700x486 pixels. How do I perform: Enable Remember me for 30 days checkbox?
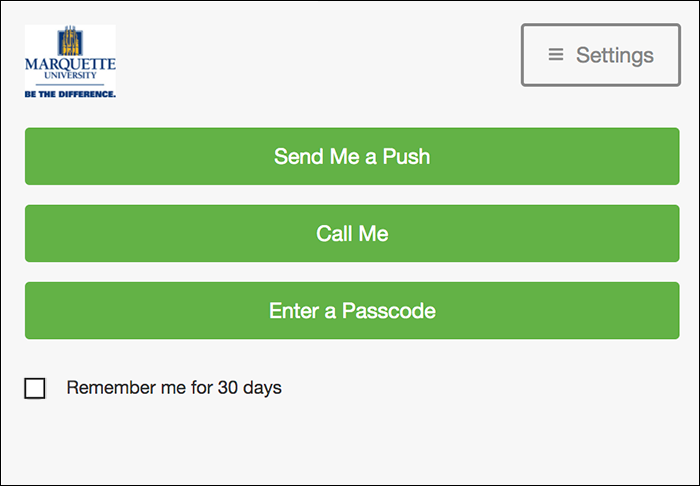pos(35,388)
